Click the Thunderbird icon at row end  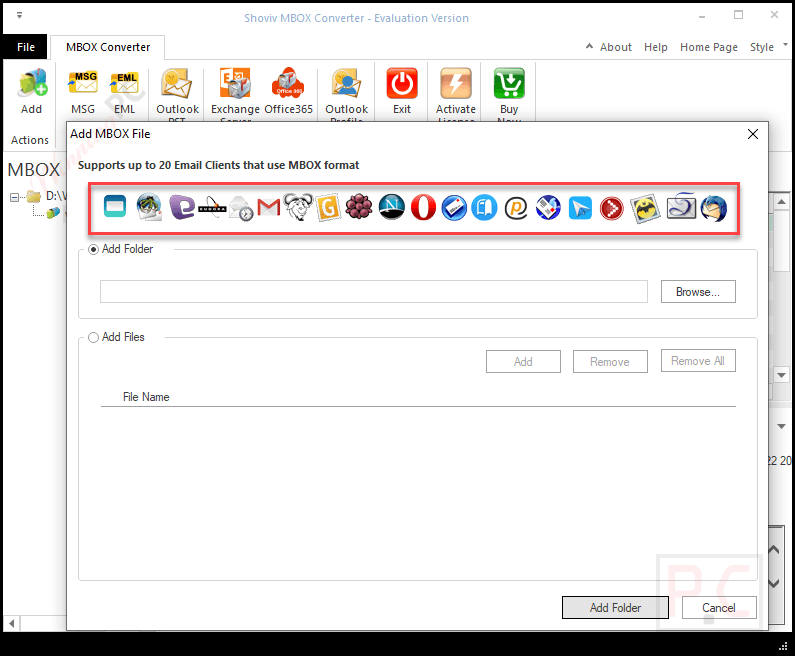pyautogui.click(x=714, y=208)
